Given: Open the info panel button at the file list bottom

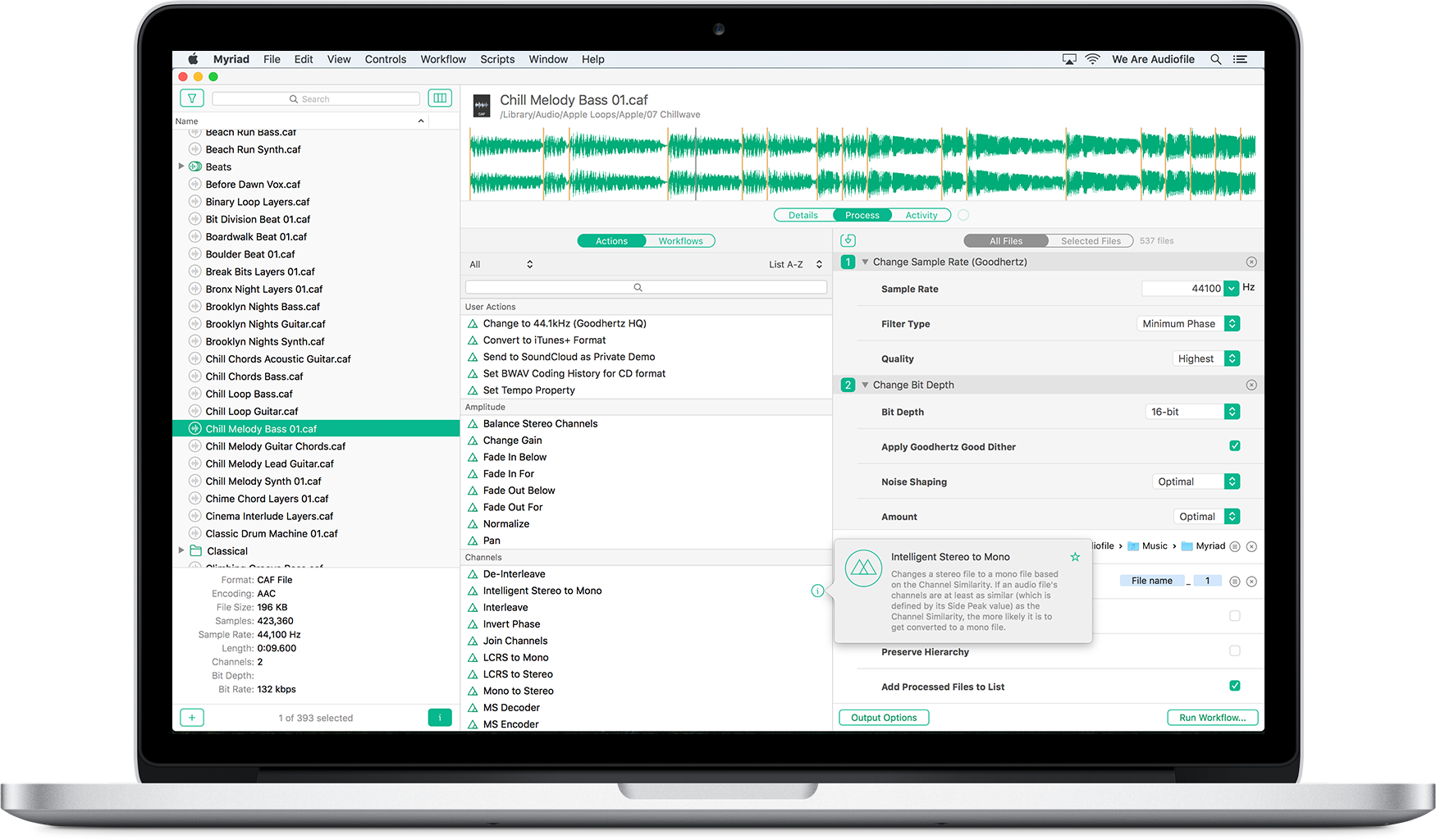Looking at the screenshot, I should click(x=440, y=718).
